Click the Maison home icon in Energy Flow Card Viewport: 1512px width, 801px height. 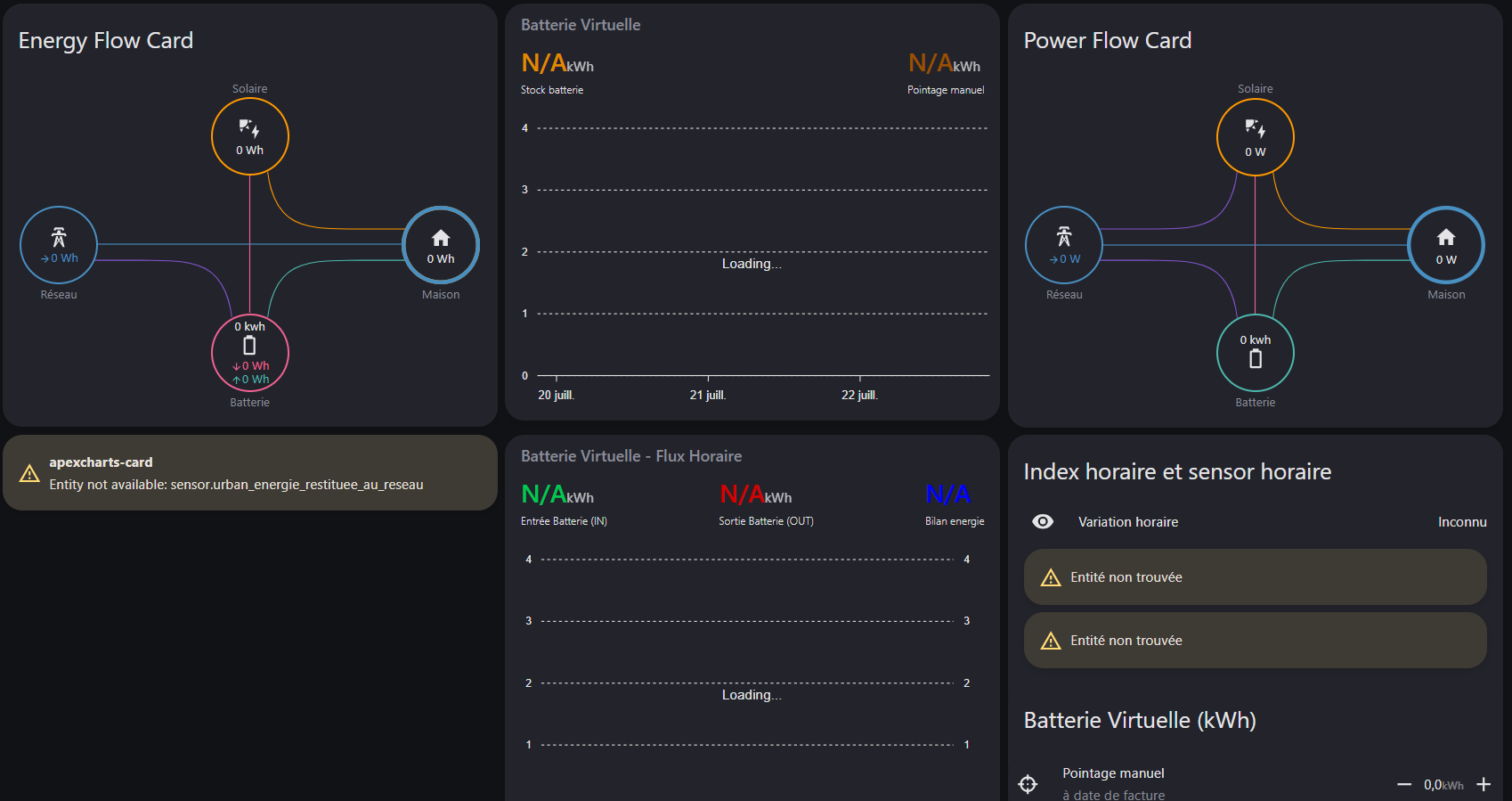coord(441,238)
